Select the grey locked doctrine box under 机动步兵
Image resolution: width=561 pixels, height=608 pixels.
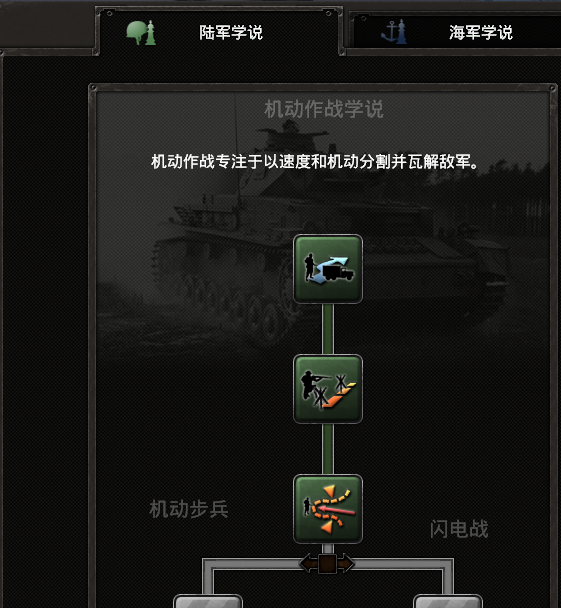click(208, 601)
